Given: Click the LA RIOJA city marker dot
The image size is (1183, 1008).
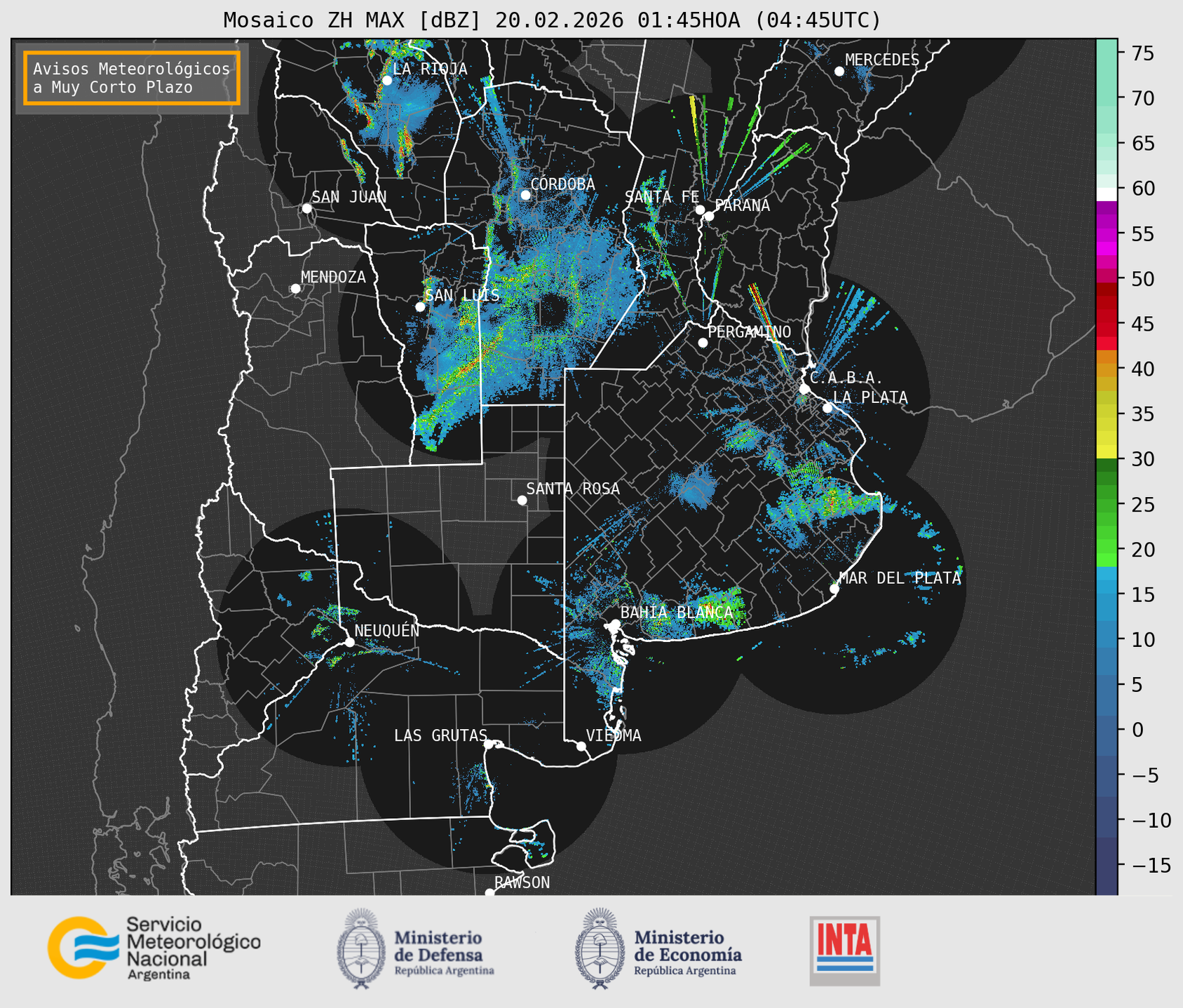Looking at the screenshot, I should (387, 81).
